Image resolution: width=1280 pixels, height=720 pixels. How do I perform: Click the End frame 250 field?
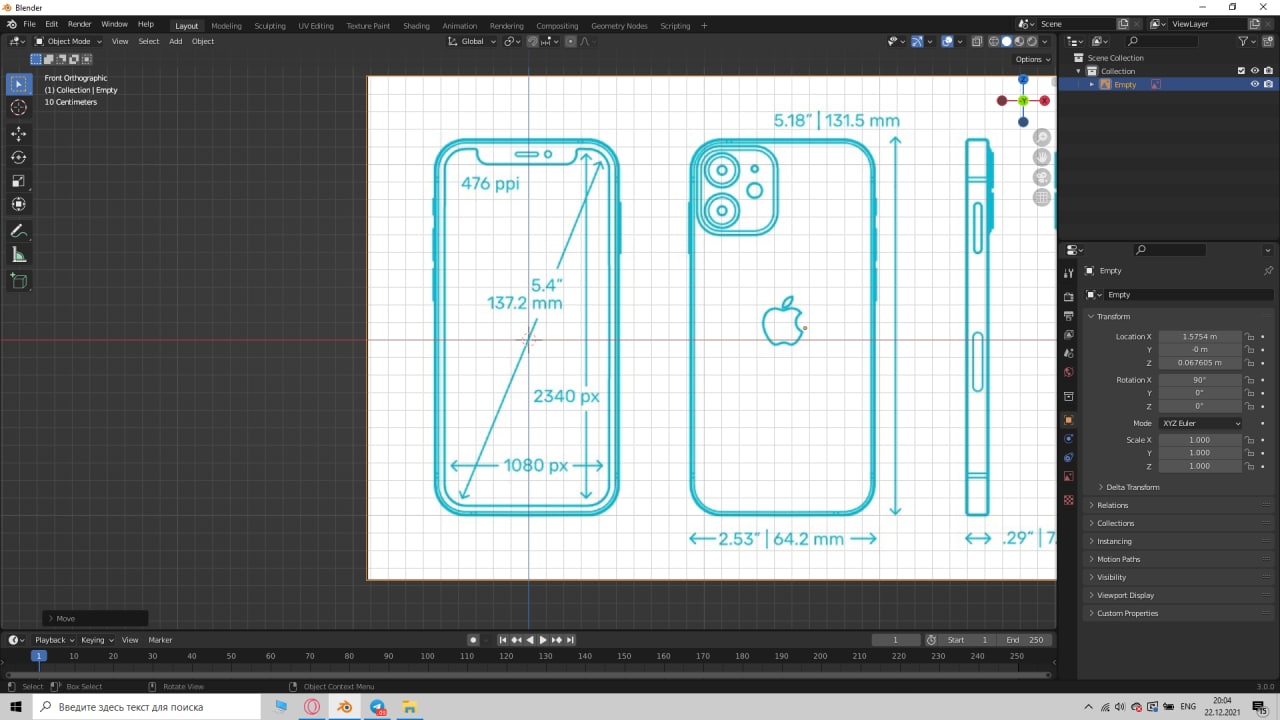1023,640
